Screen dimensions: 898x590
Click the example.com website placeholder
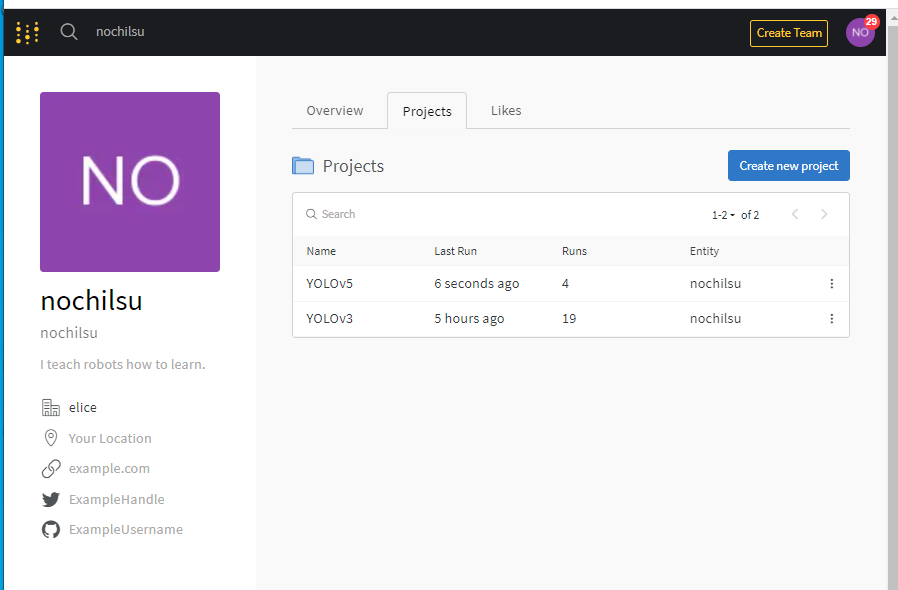109,469
